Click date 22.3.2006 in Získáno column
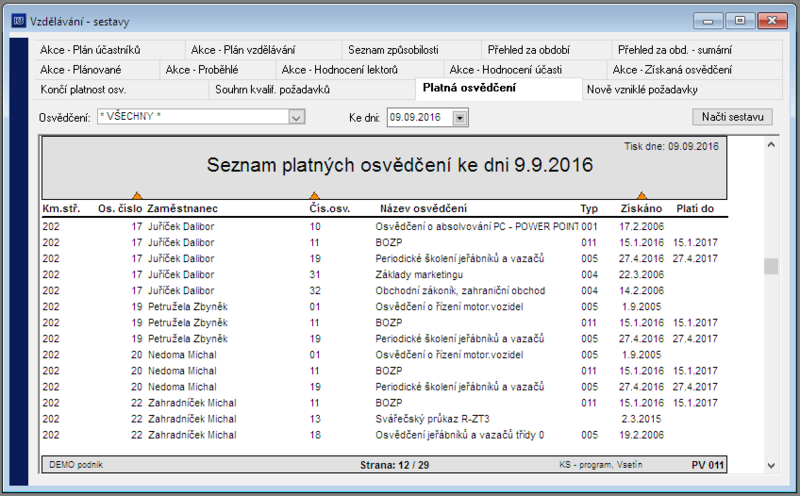Image resolution: width=800 pixels, height=496 pixels. pyautogui.click(x=641, y=275)
